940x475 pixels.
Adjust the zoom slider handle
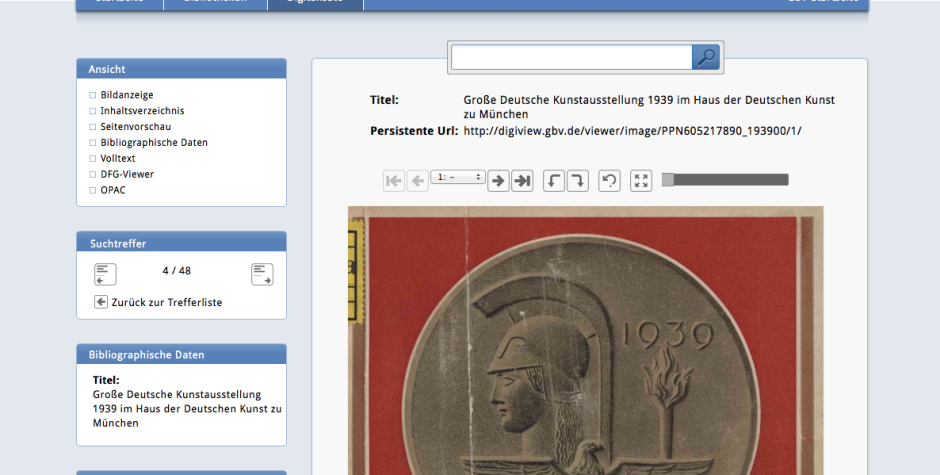click(x=668, y=180)
